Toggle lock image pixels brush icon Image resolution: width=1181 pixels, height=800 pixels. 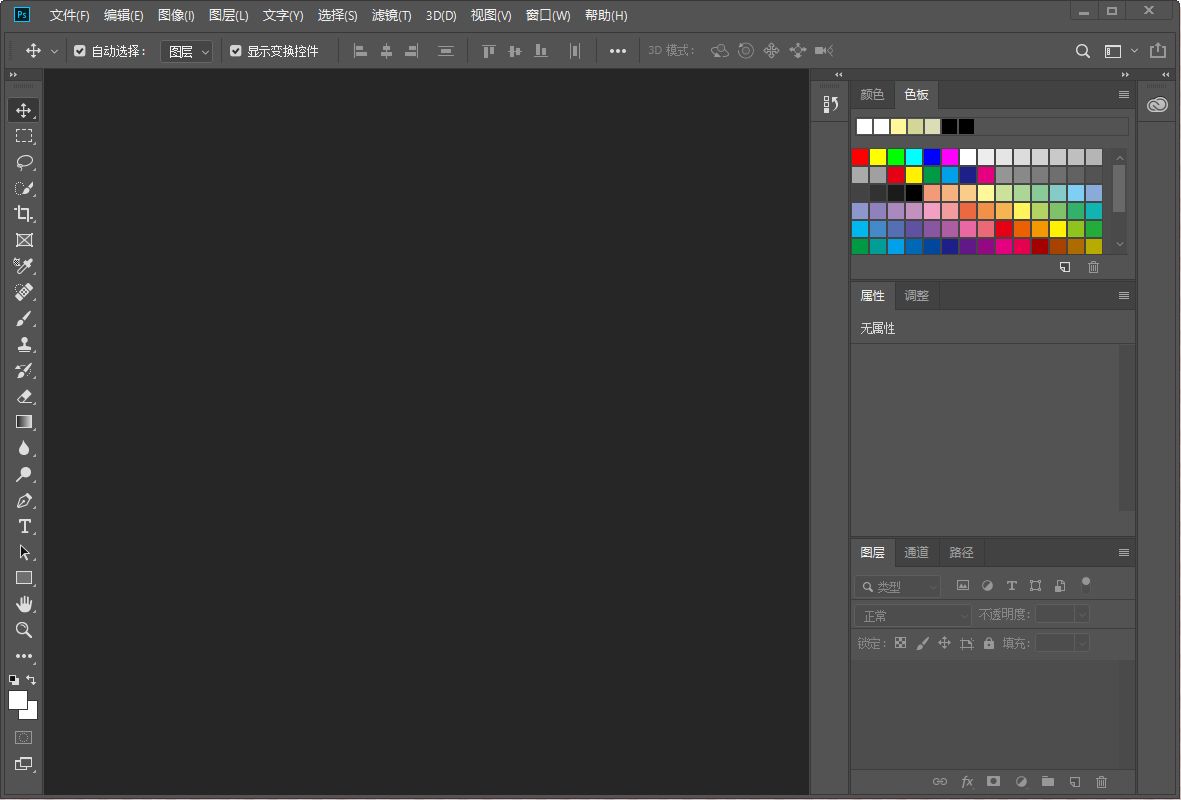(922, 643)
